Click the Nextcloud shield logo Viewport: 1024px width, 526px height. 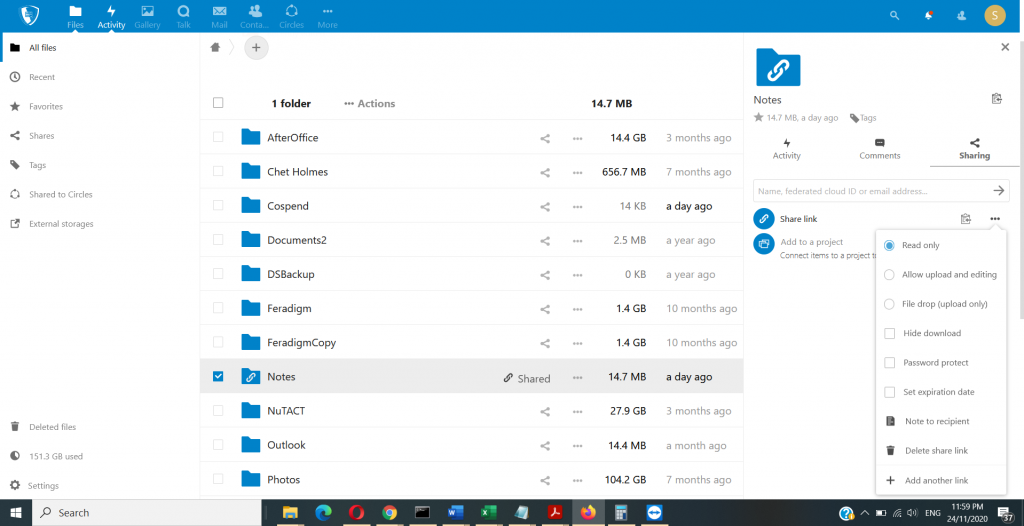30,15
